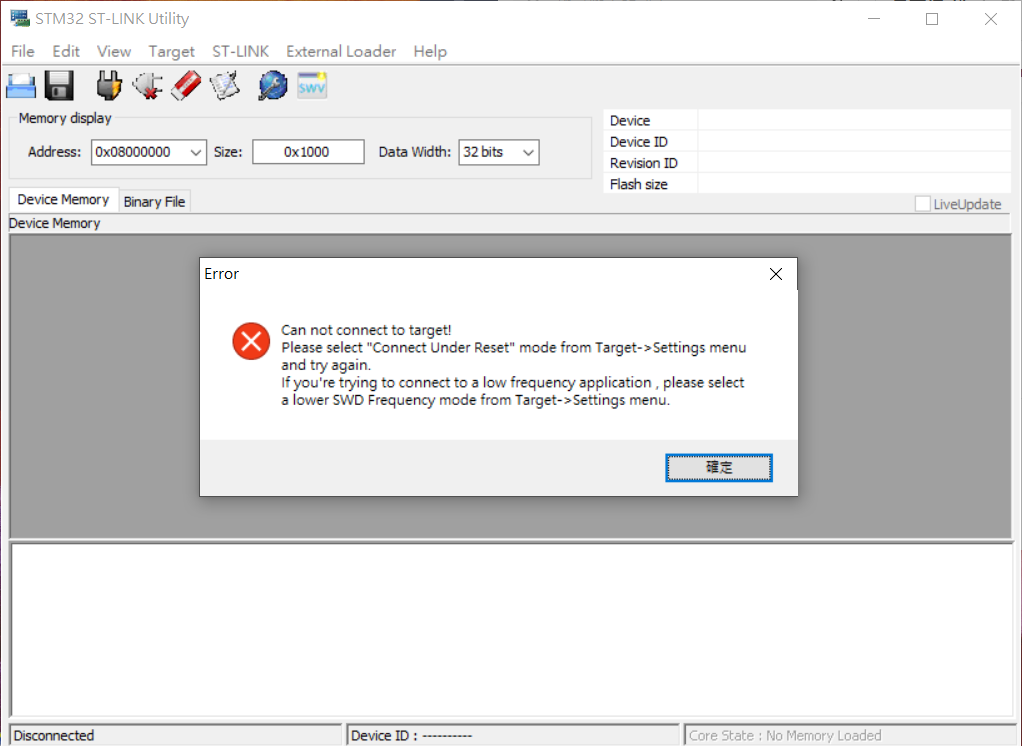
Task: Click the Device ID status bar entry
Action: pos(513,736)
